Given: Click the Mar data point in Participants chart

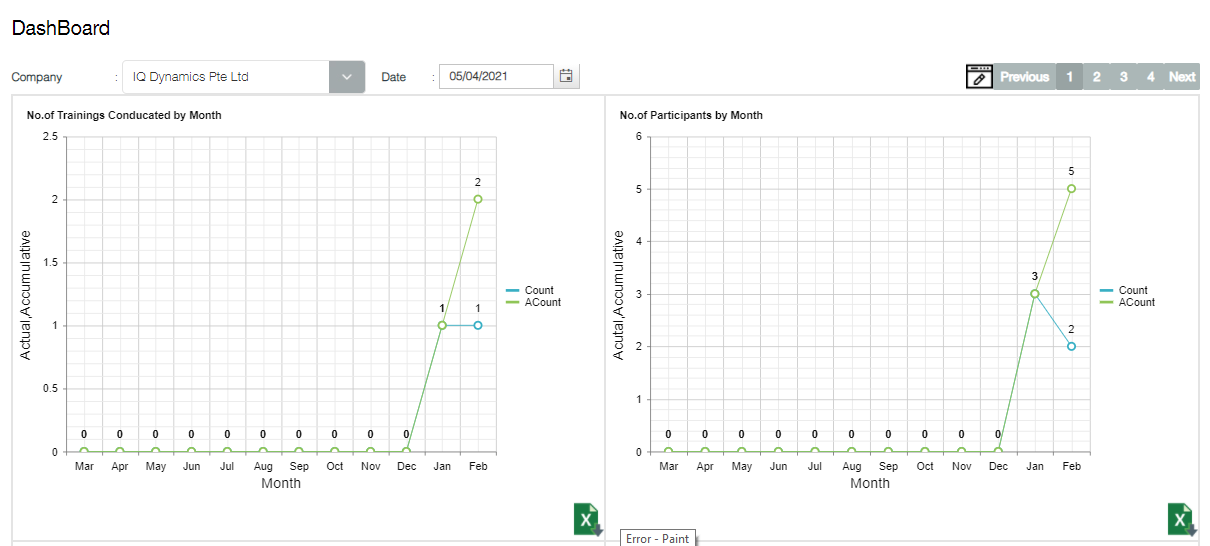Looking at the screenshot, I should pyautogui.click(x=668, y=451).
